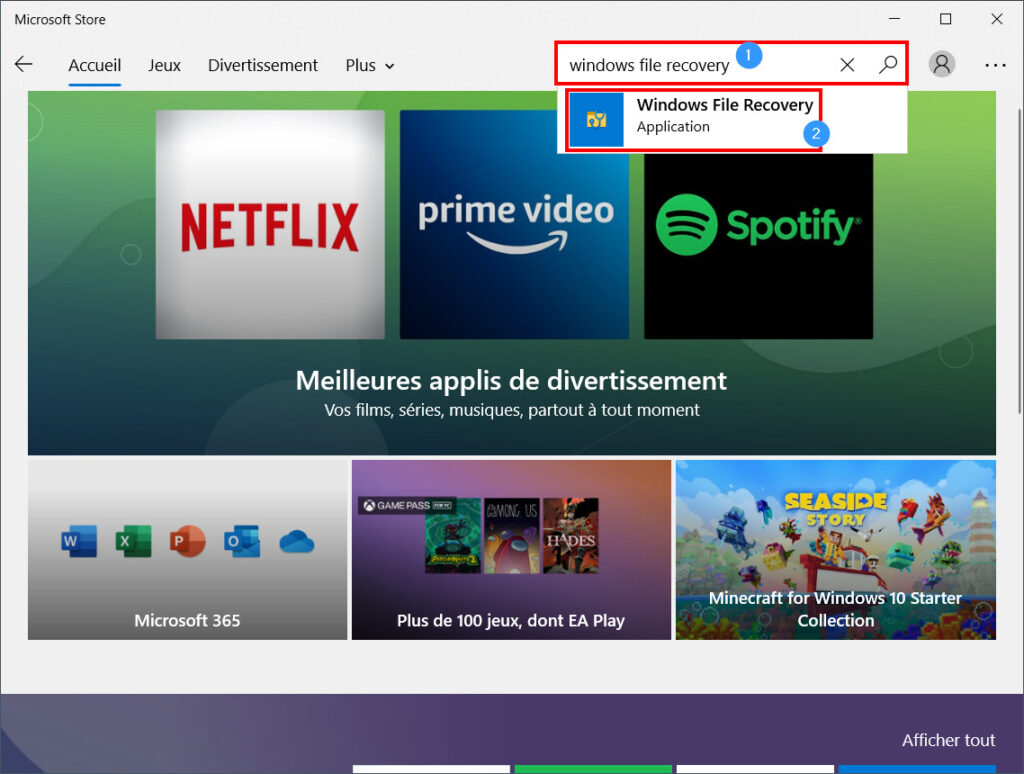The height and width of the screenshot is (774, 1024).
Task: Open the Spotify tile
Action: click(x=758, y=246)
